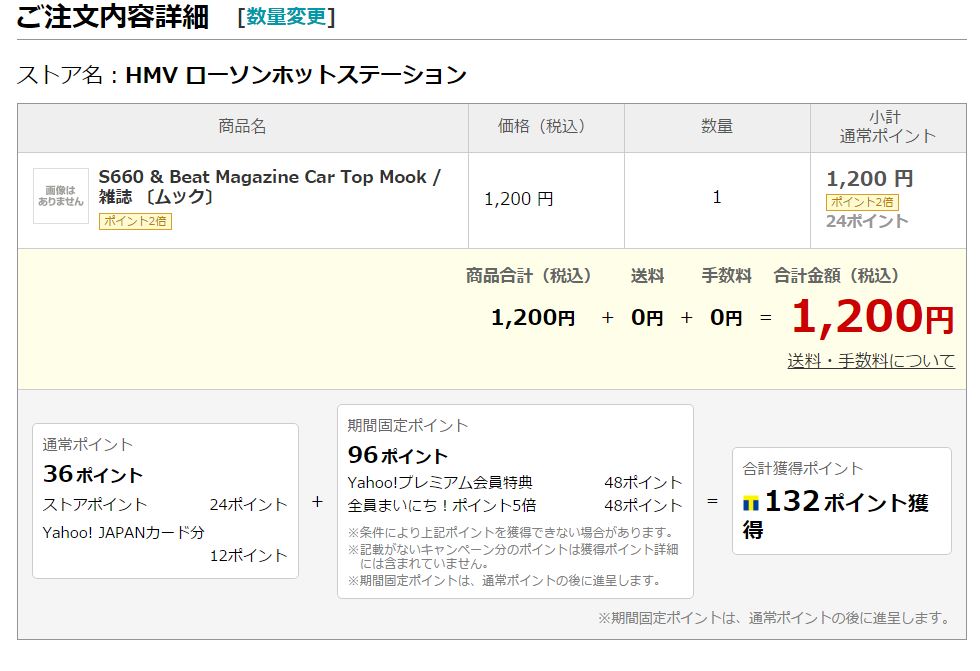Screen dimensions: 980x671
Task: Click 48ポイント in the 全員まいにち！ポイント5倍 row
Action: (643, 505)
